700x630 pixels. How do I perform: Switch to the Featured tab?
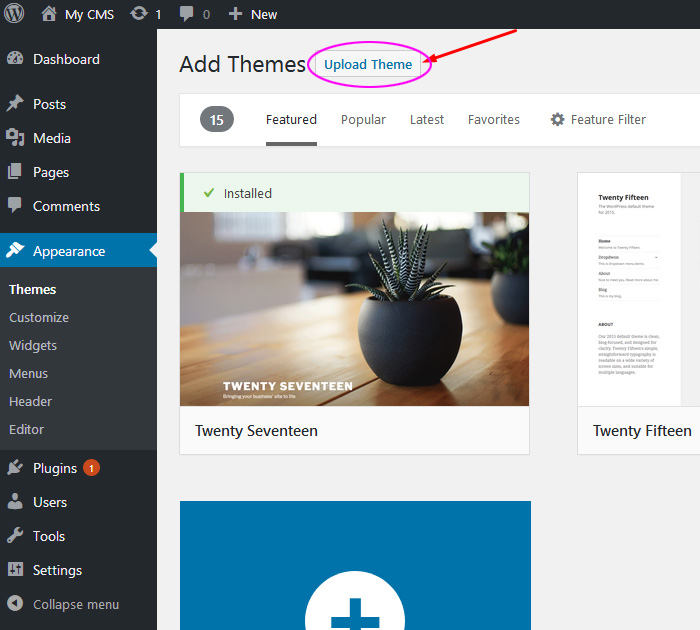coord(291,119)
